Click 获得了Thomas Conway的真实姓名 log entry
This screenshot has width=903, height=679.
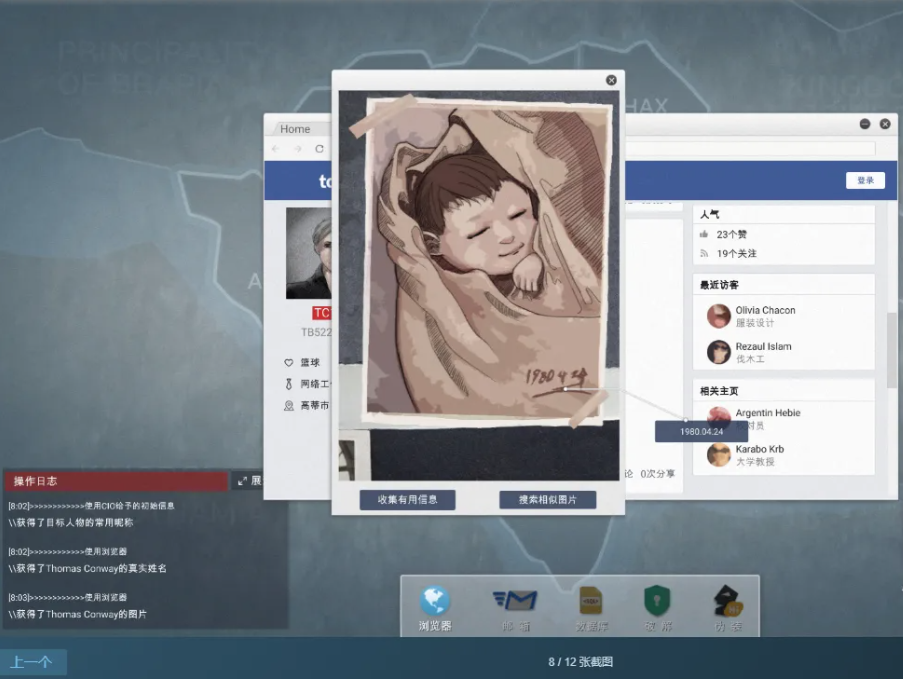(x=88, y=568)
